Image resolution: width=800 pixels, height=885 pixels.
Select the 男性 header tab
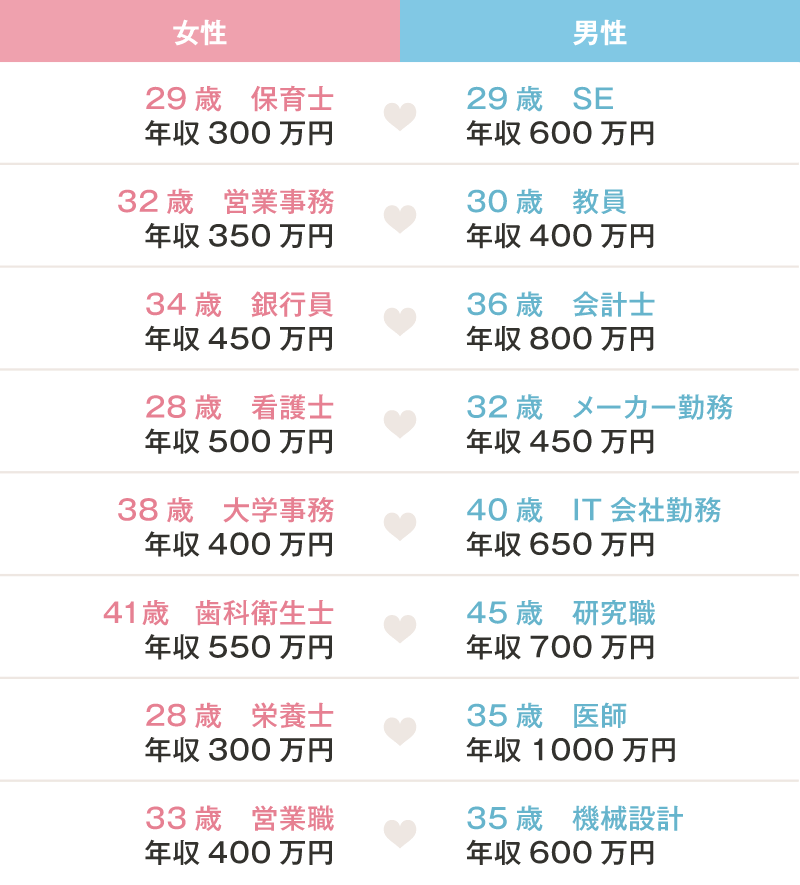600,32
